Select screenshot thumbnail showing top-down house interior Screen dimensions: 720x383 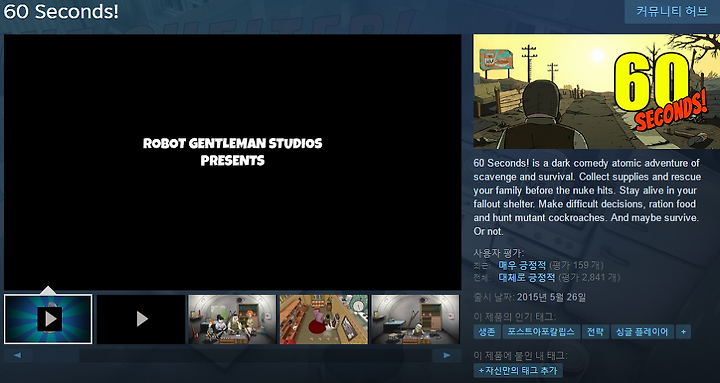point(324,319)
